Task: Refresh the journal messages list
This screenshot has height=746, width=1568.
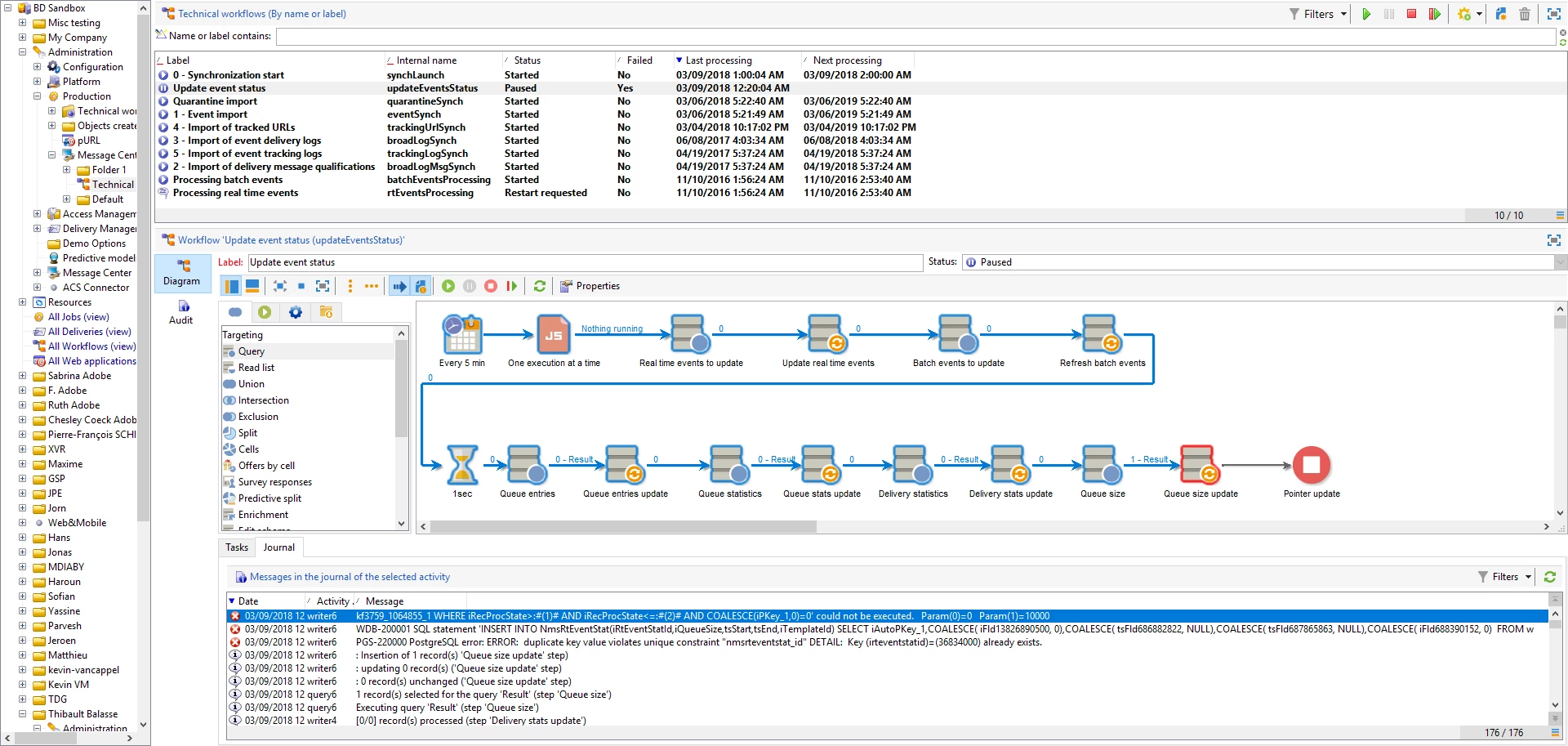Action: [1549, 577]
